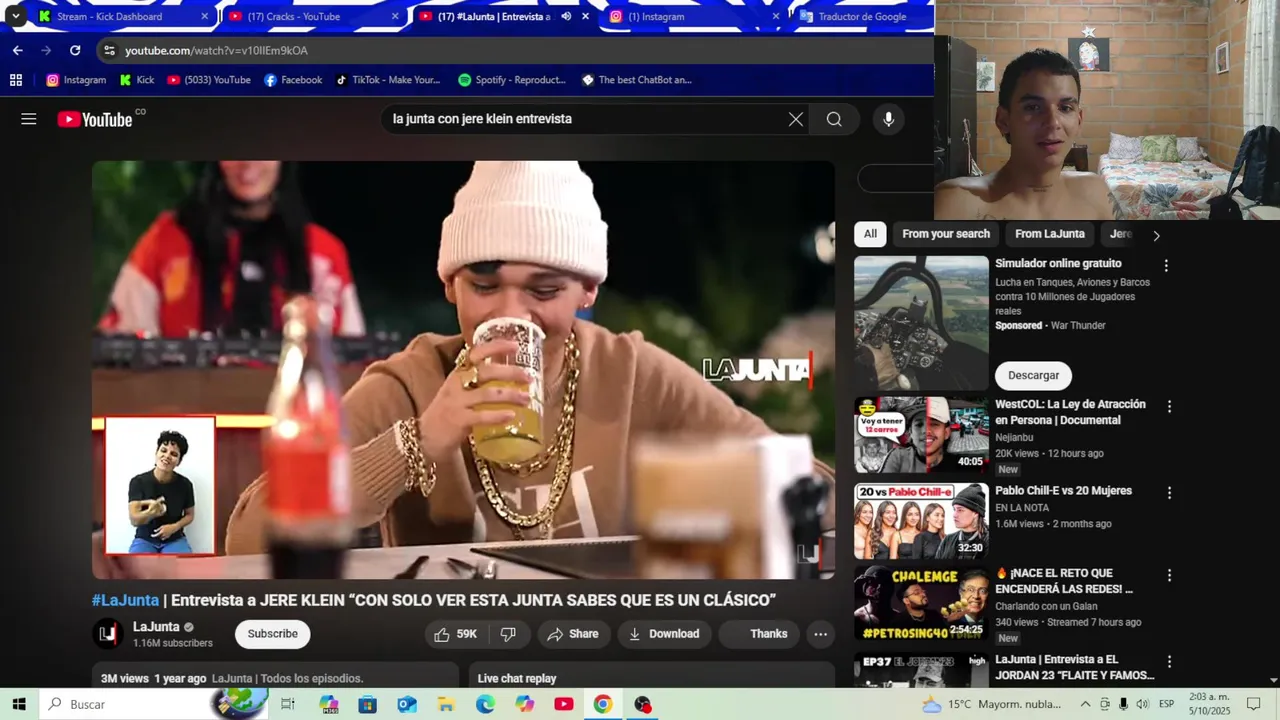
Task: Subscribe to LaJunta channel
Action: pos(272,634)
